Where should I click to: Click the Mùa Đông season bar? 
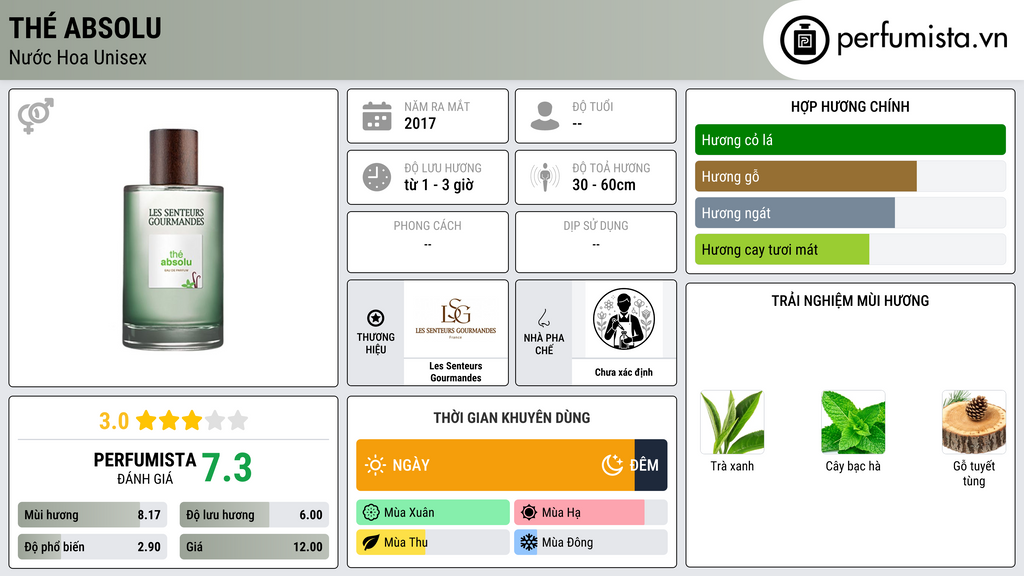point(590,542)
